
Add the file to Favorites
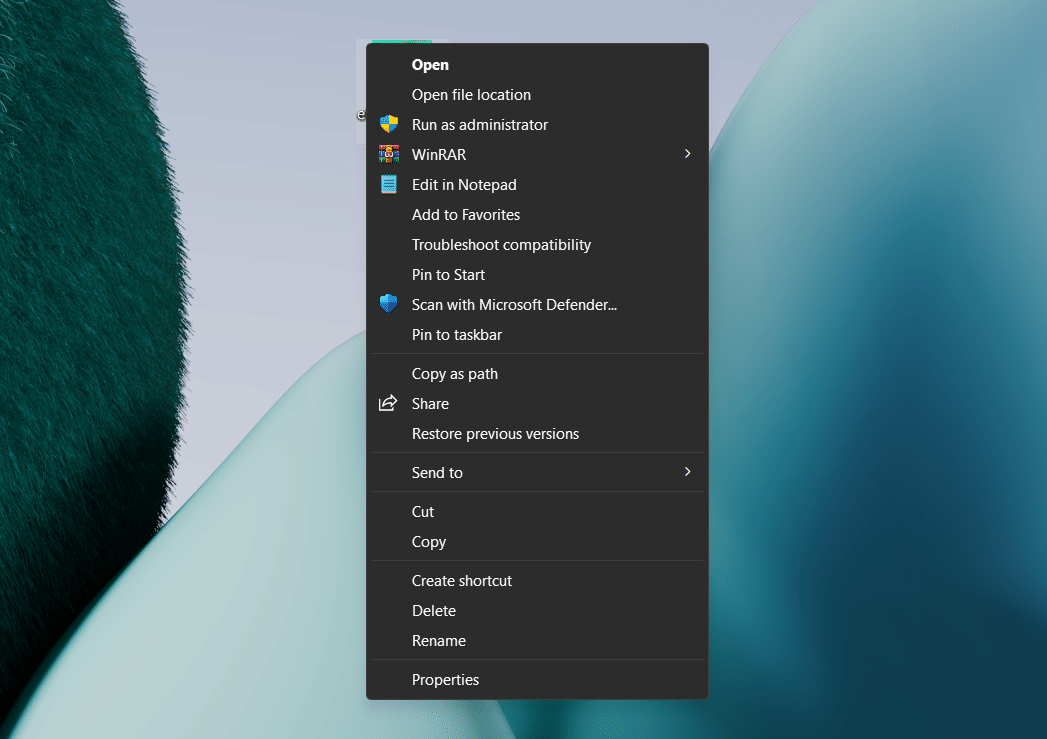tap(466, 214)
